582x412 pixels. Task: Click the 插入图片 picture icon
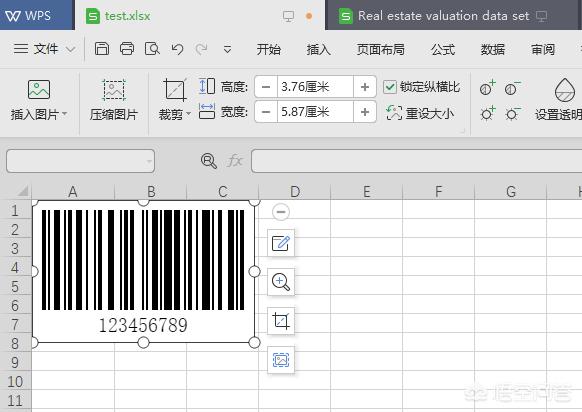pos(39,89)
